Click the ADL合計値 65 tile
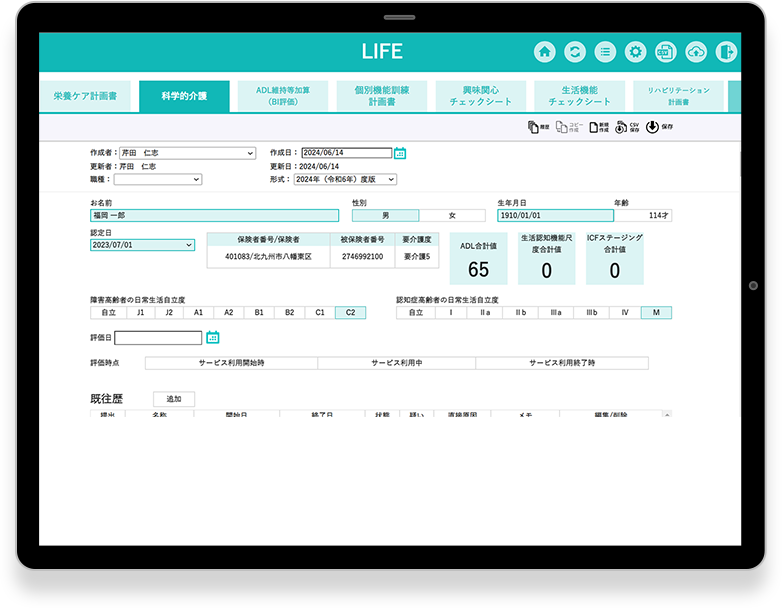Image resolution: width=782 pixels, height=608 pixels. pyautogui.click(x=478, y=259)
